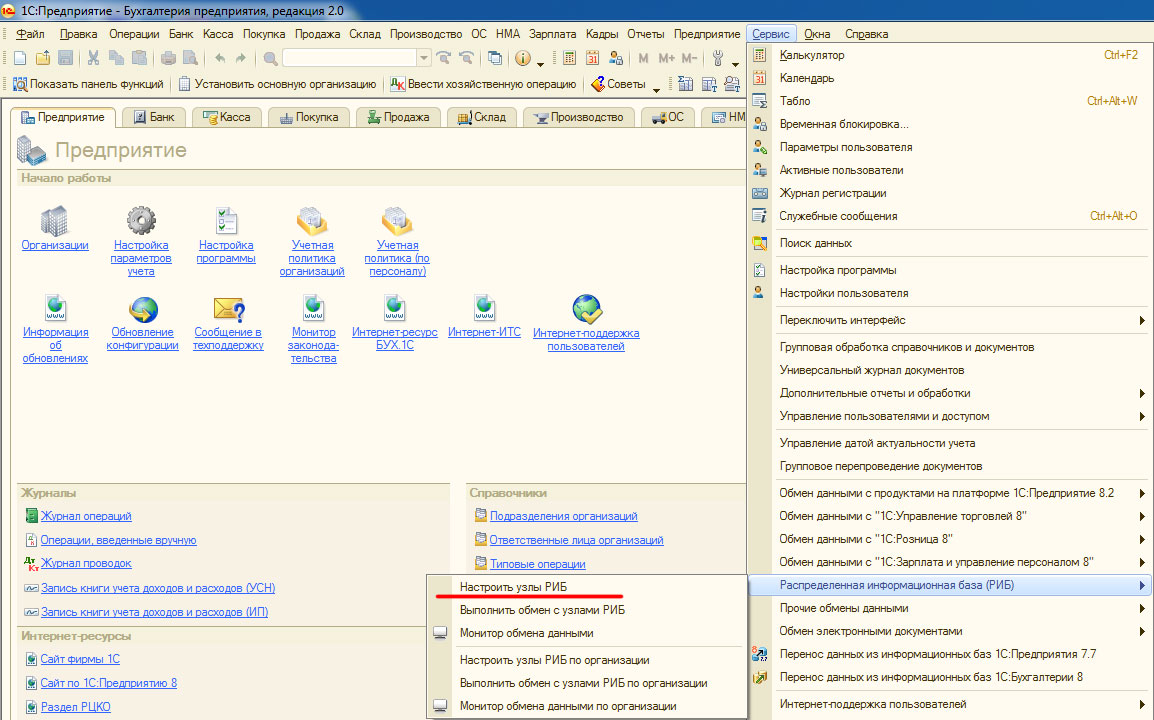Click the Сообщение в техподдержку envelope icon

click(228, 309)
